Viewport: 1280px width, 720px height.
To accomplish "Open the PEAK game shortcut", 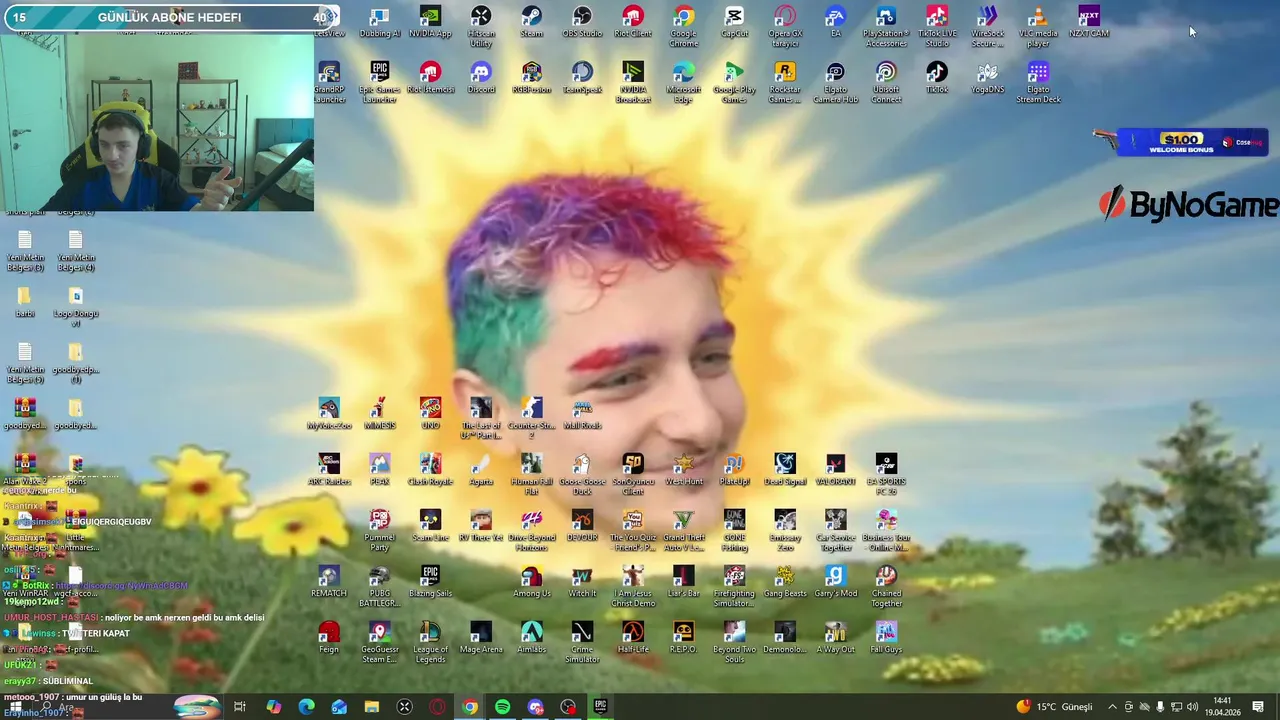I will tap(379, 469).
